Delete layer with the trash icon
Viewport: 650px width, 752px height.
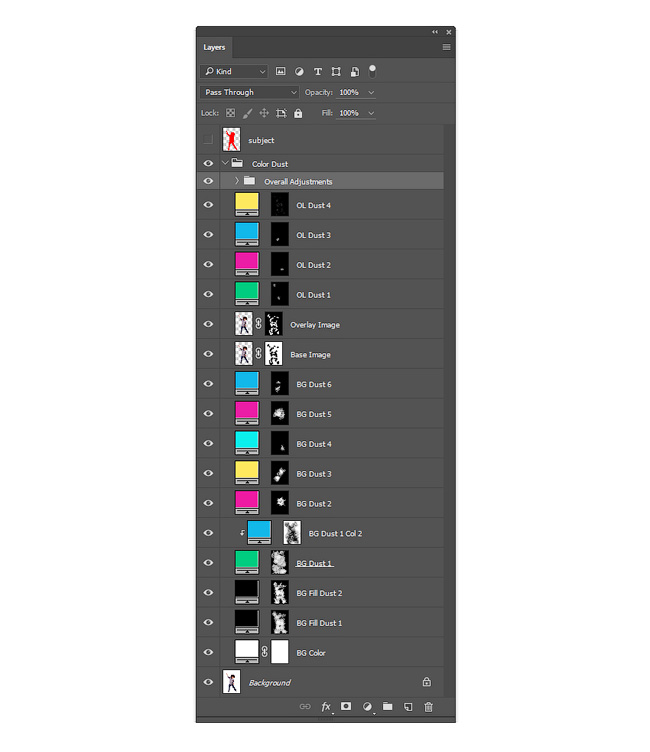[428, 706]
